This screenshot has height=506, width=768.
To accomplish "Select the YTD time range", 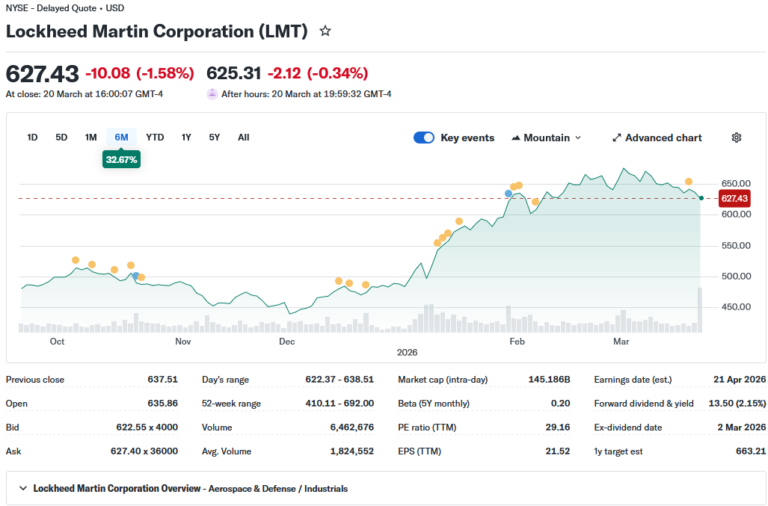I will tap(155, 137).
